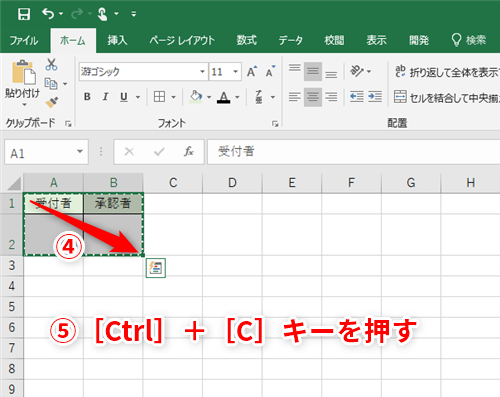Click the formula bar Enter checkmark icon
This screenshot has width=500, height=397.
point(159,152)
